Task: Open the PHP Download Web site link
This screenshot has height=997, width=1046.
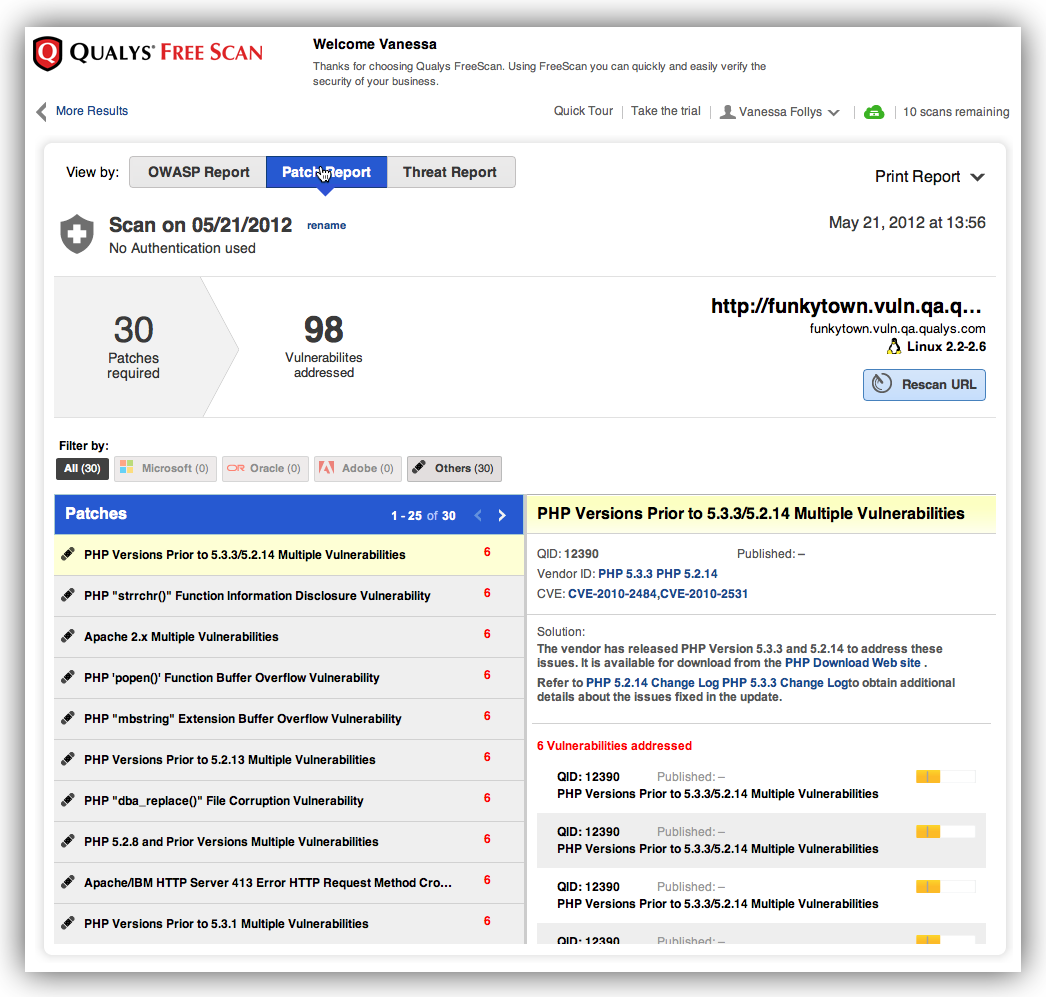Action: pyautogui.click(x=853, y=663)
